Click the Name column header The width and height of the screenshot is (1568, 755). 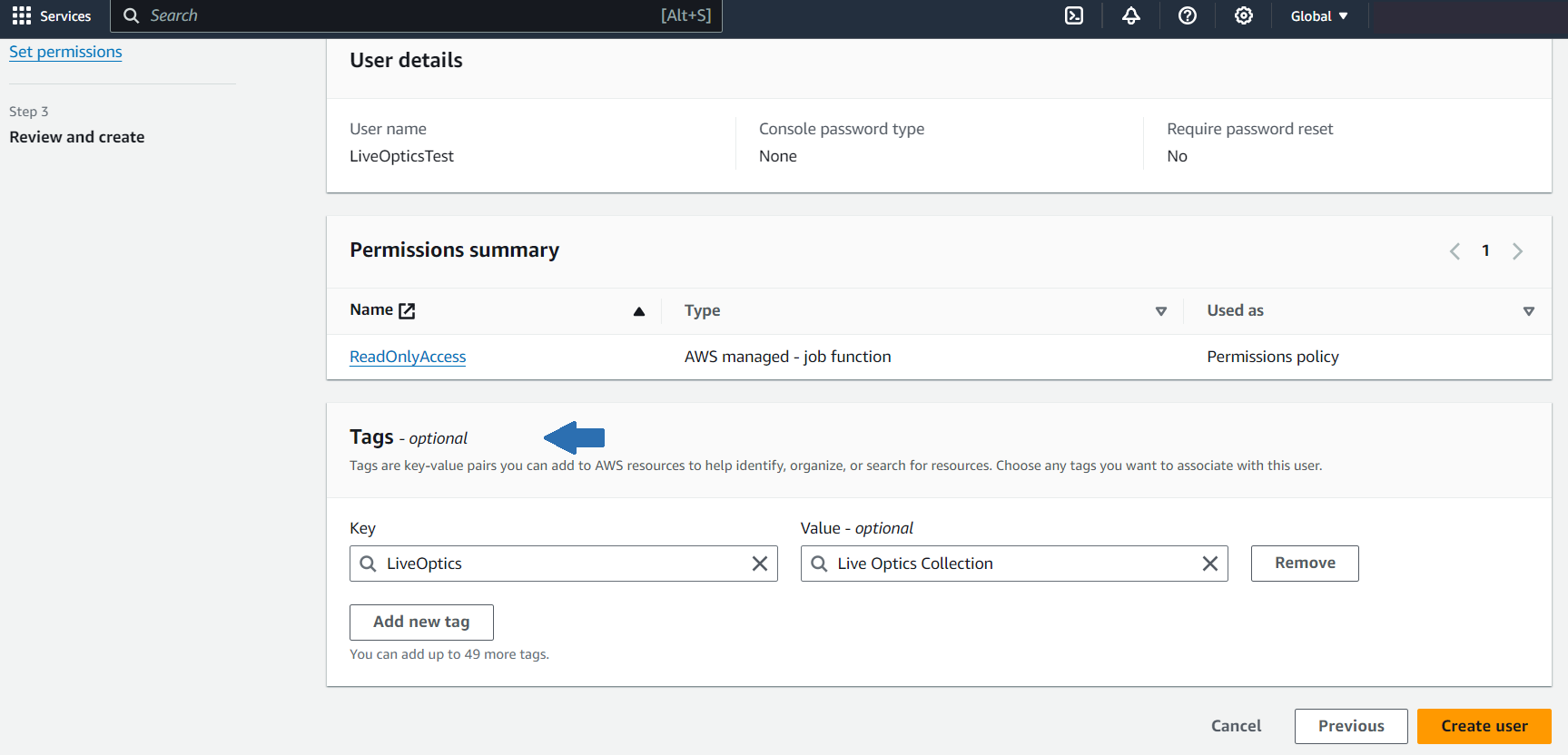371,309
